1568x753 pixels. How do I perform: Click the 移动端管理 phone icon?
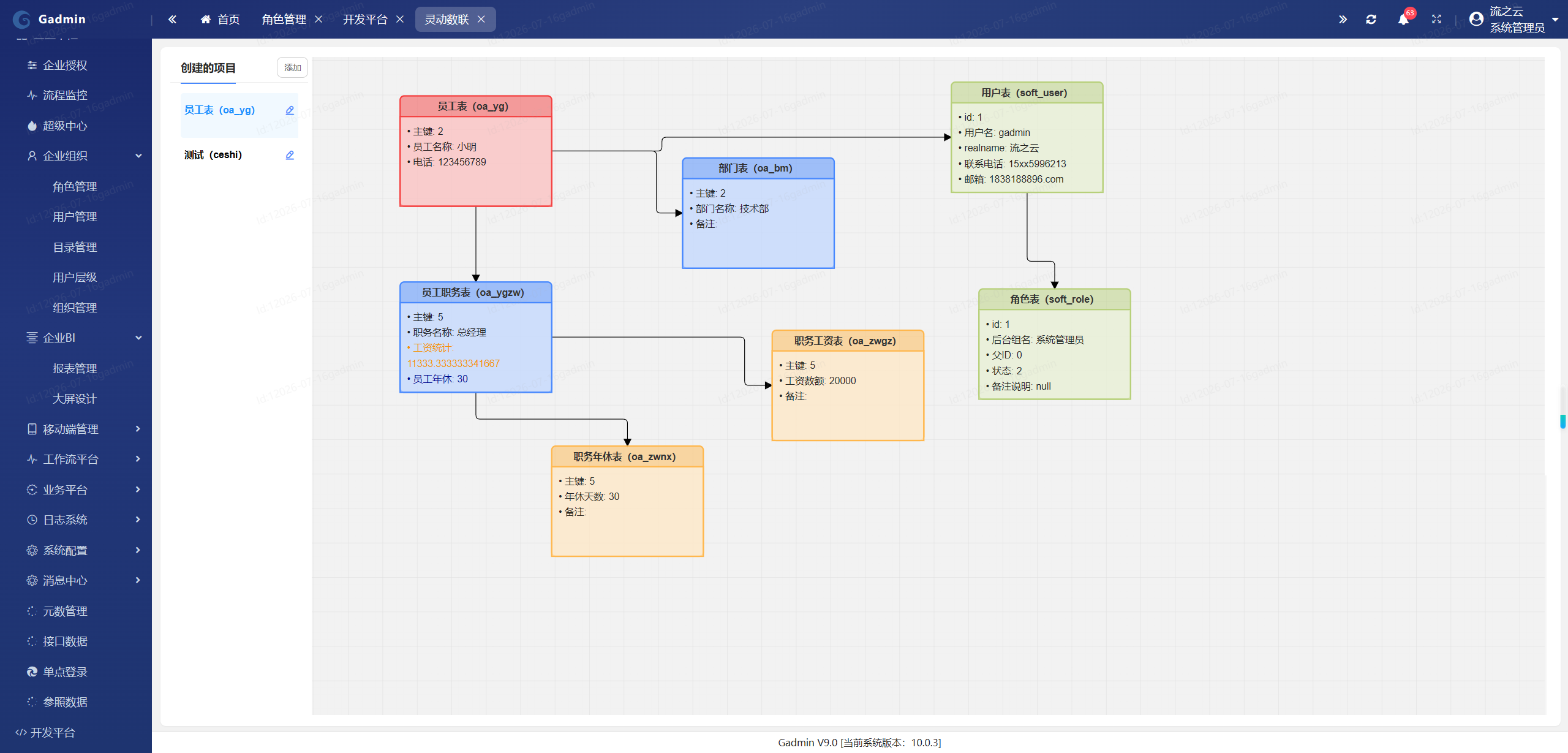[x=32, y=429]
